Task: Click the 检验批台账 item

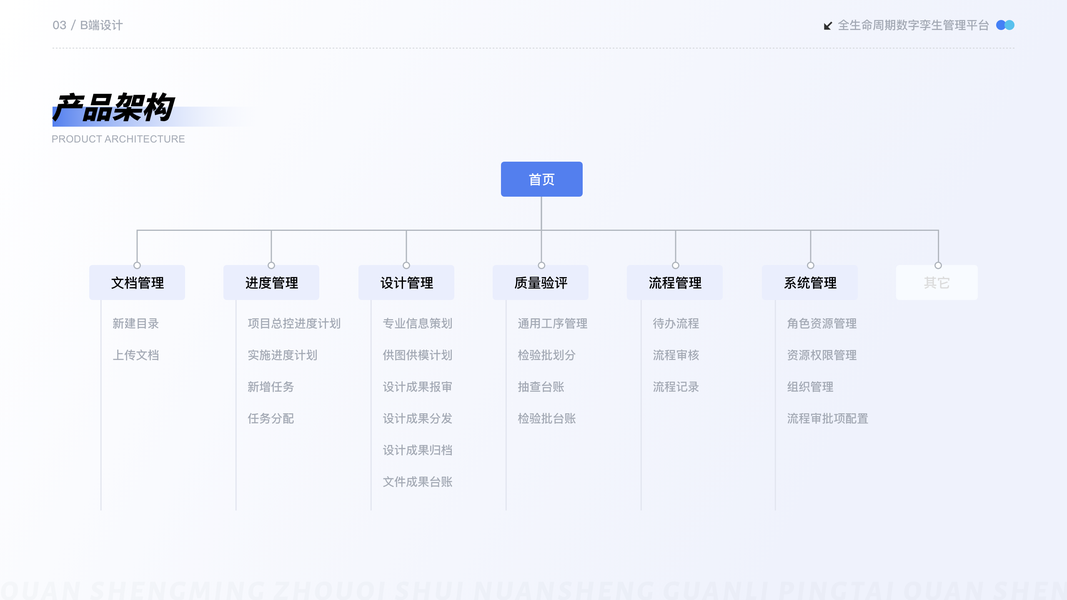Action: (546, 418)
